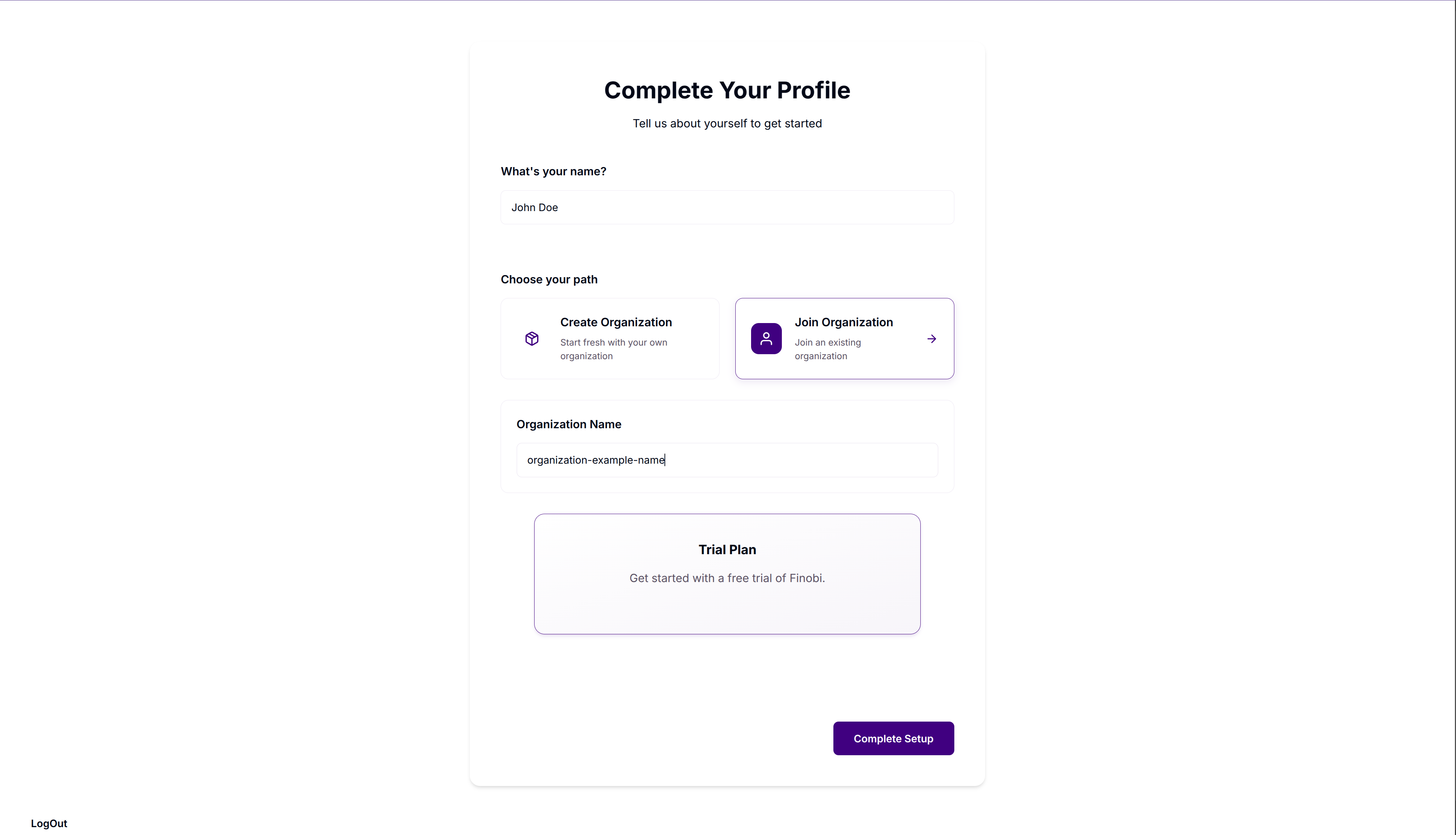Focus the name field containing John Doe
This screenshot has width=1456, height=835.
(x=727, y=207)
